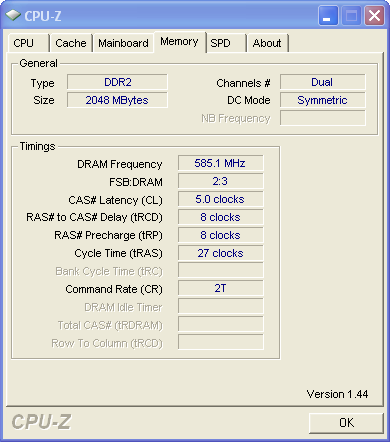Click the empty Total CAS# (tRDRAM) field

[220, 324]
